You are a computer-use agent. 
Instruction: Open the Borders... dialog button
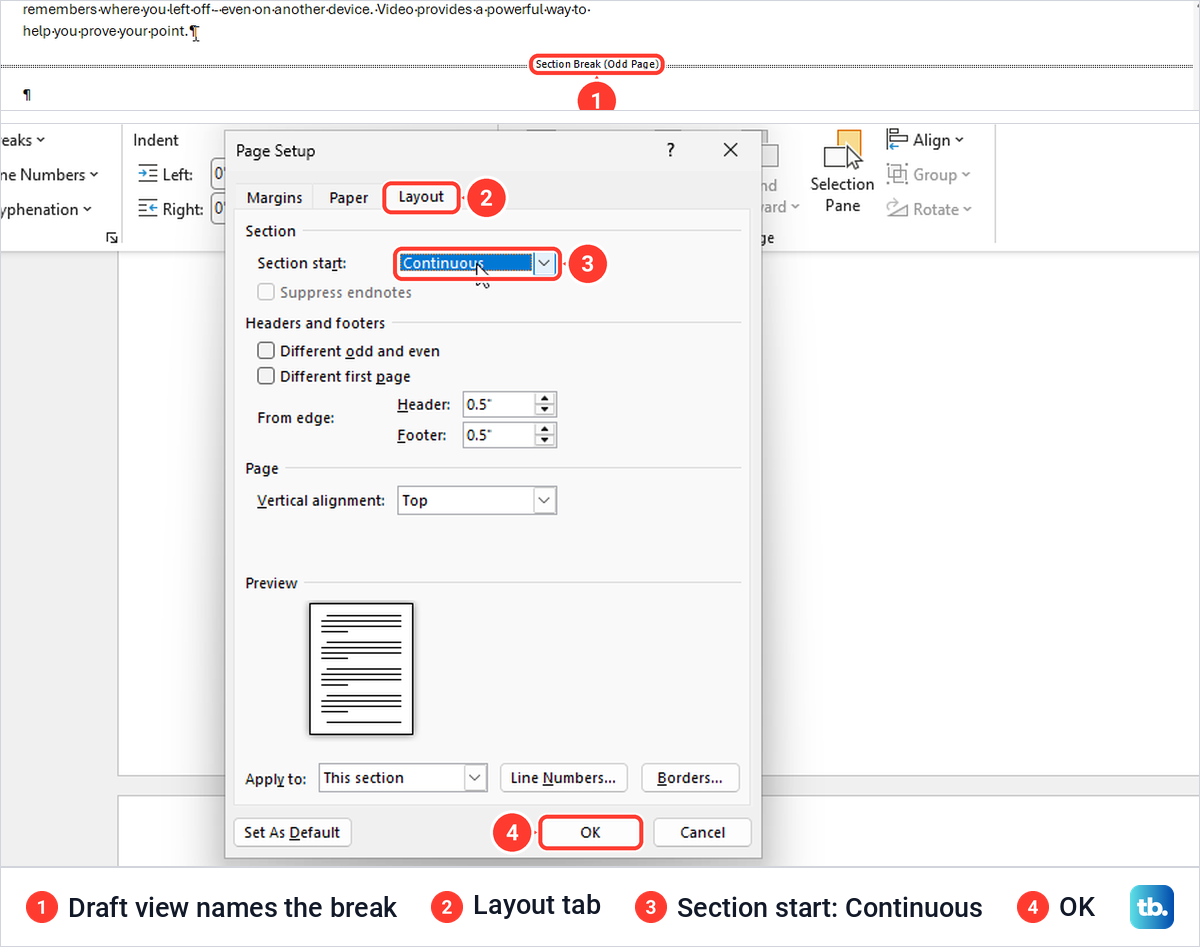pyautogui.click(x=690, y=777)
